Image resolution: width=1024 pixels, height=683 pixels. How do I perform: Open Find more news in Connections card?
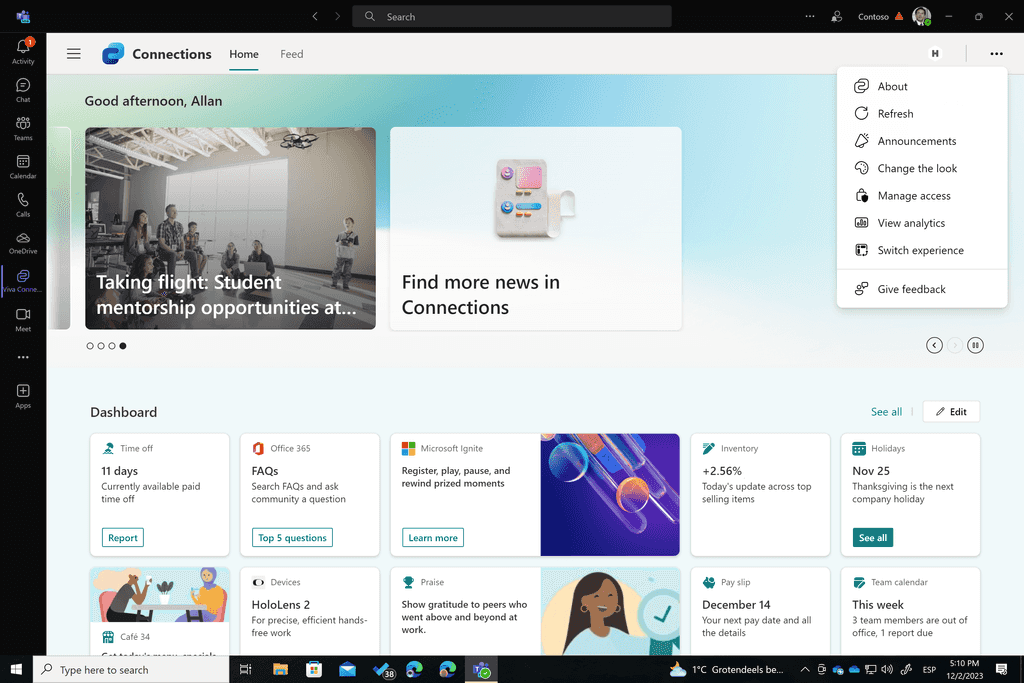tap(536, 229)
